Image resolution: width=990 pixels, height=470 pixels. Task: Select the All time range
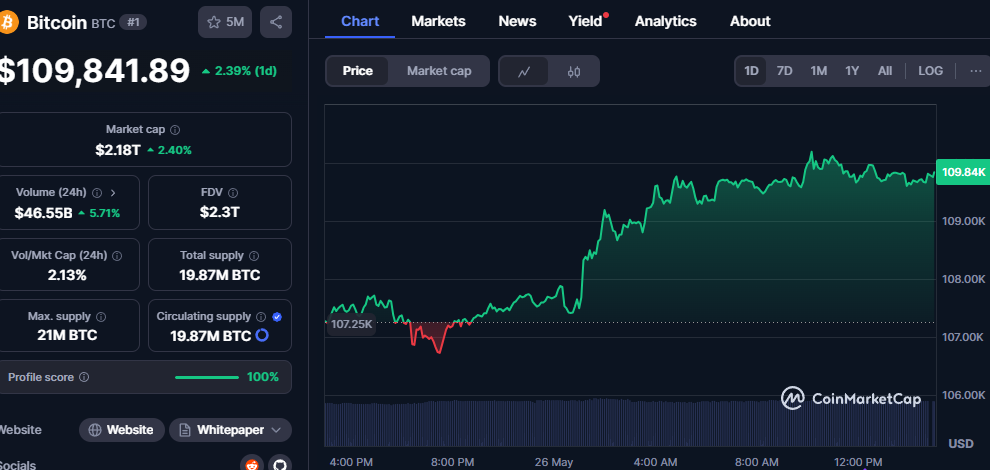click(885, 71)
